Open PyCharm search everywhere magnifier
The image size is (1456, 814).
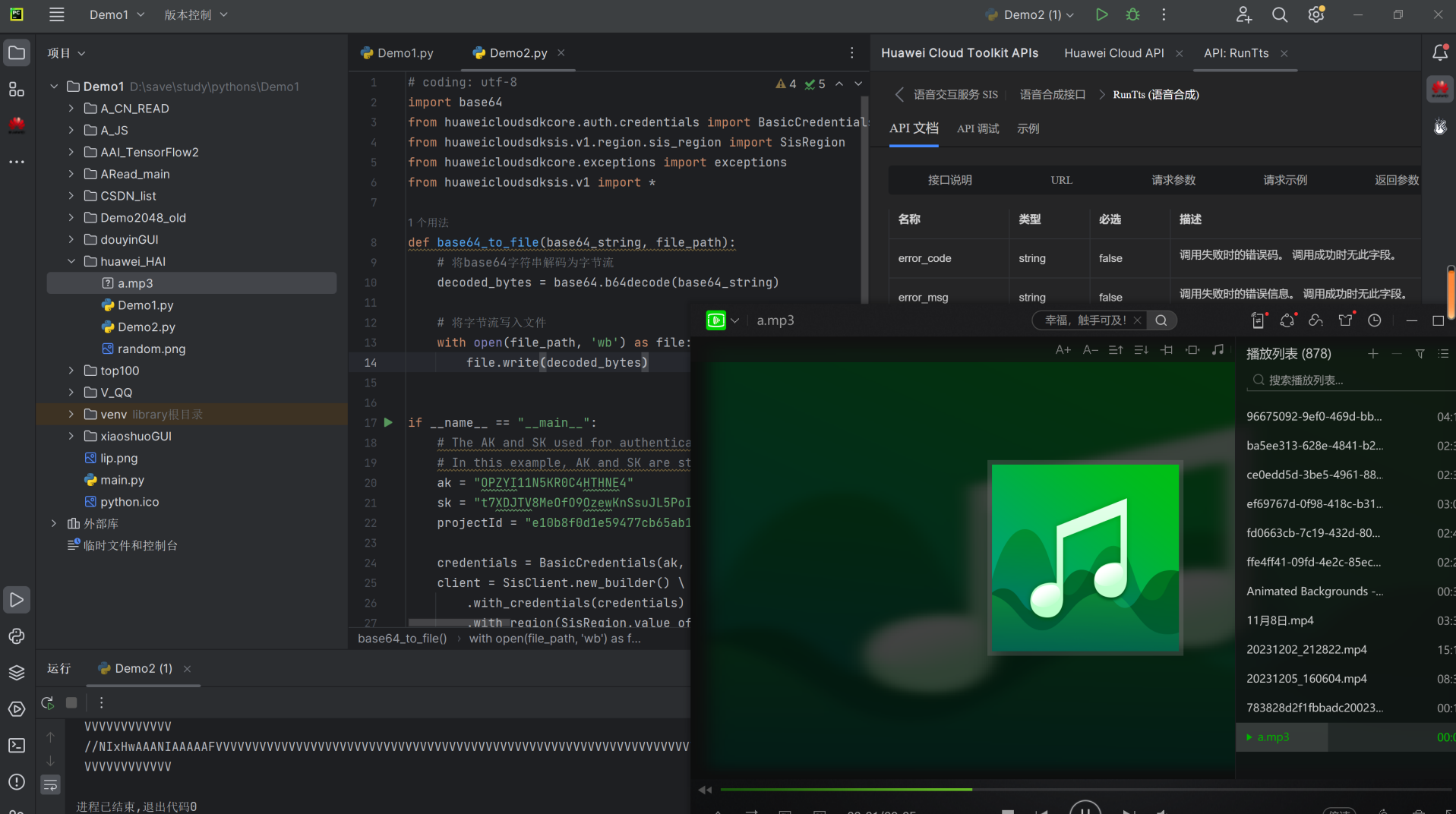tap(1280, 14)
